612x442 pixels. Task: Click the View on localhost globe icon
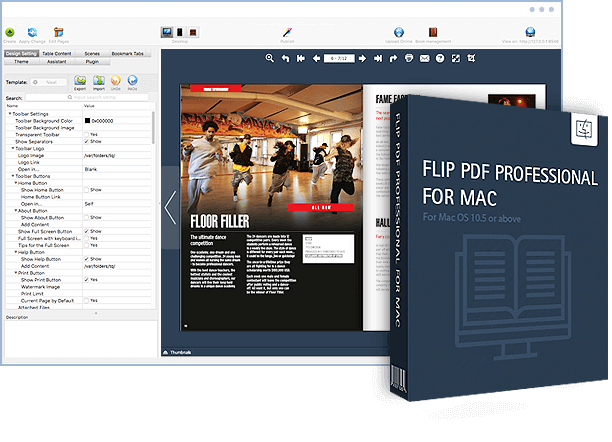[x=530, y=32]
